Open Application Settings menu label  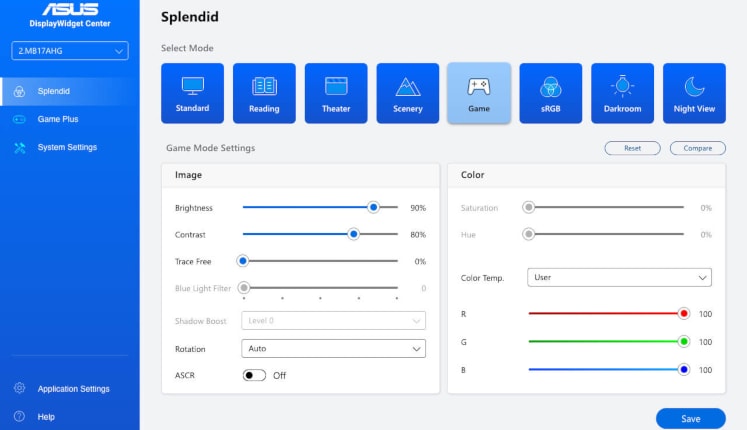[x=74, y=389]
